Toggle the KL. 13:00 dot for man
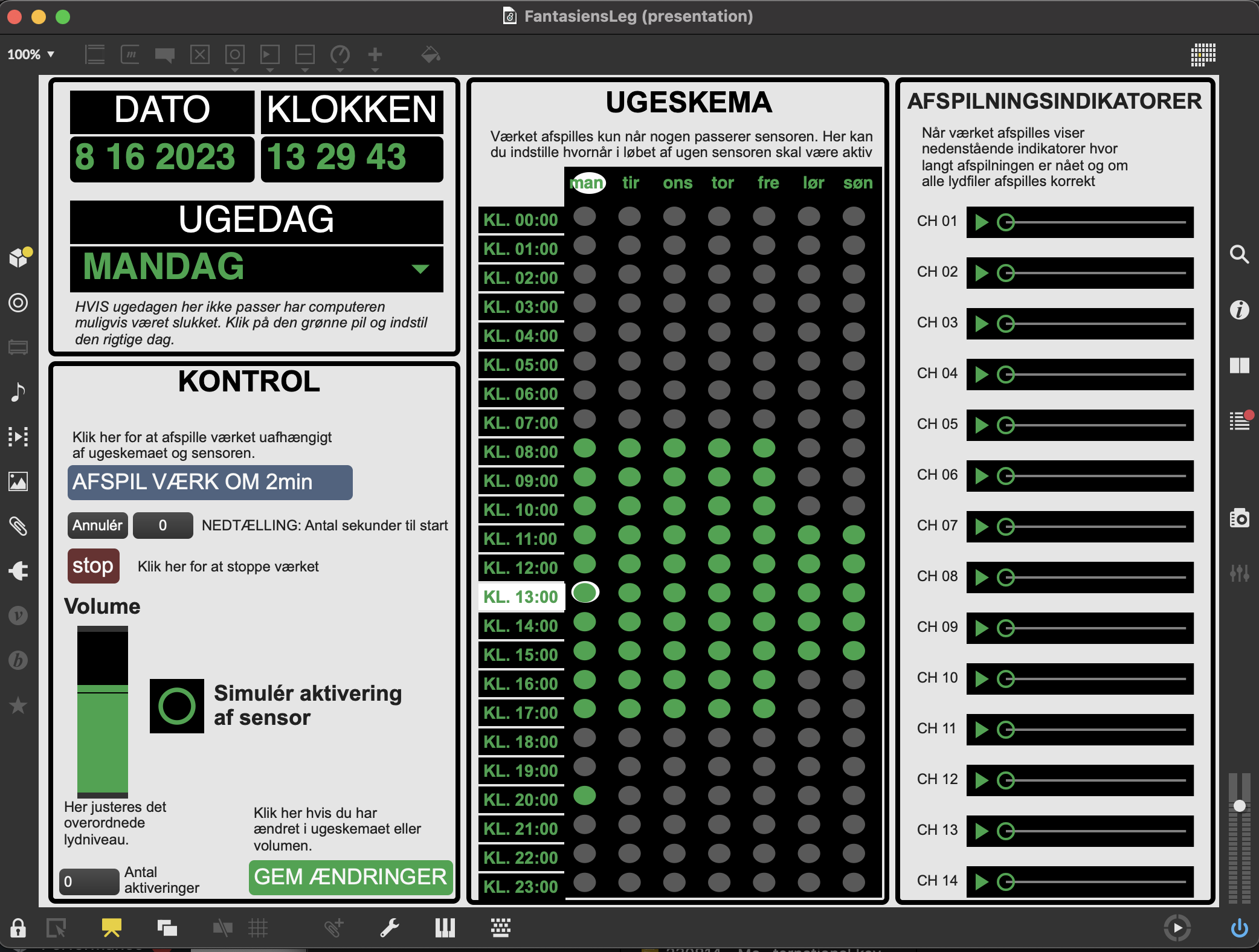1259x952 pixels. point(585,593)
